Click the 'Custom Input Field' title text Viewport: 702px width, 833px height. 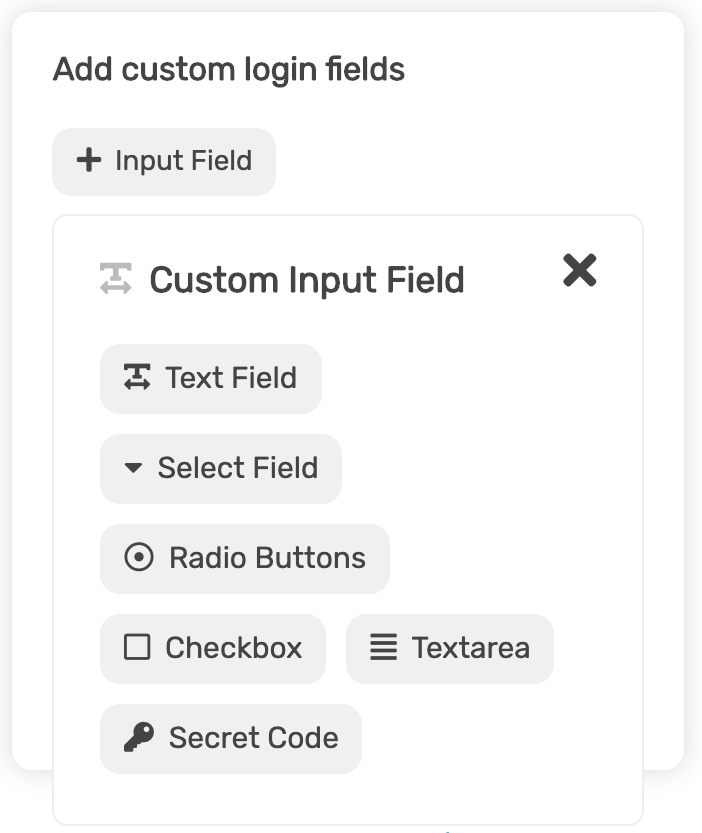[307, 280]
